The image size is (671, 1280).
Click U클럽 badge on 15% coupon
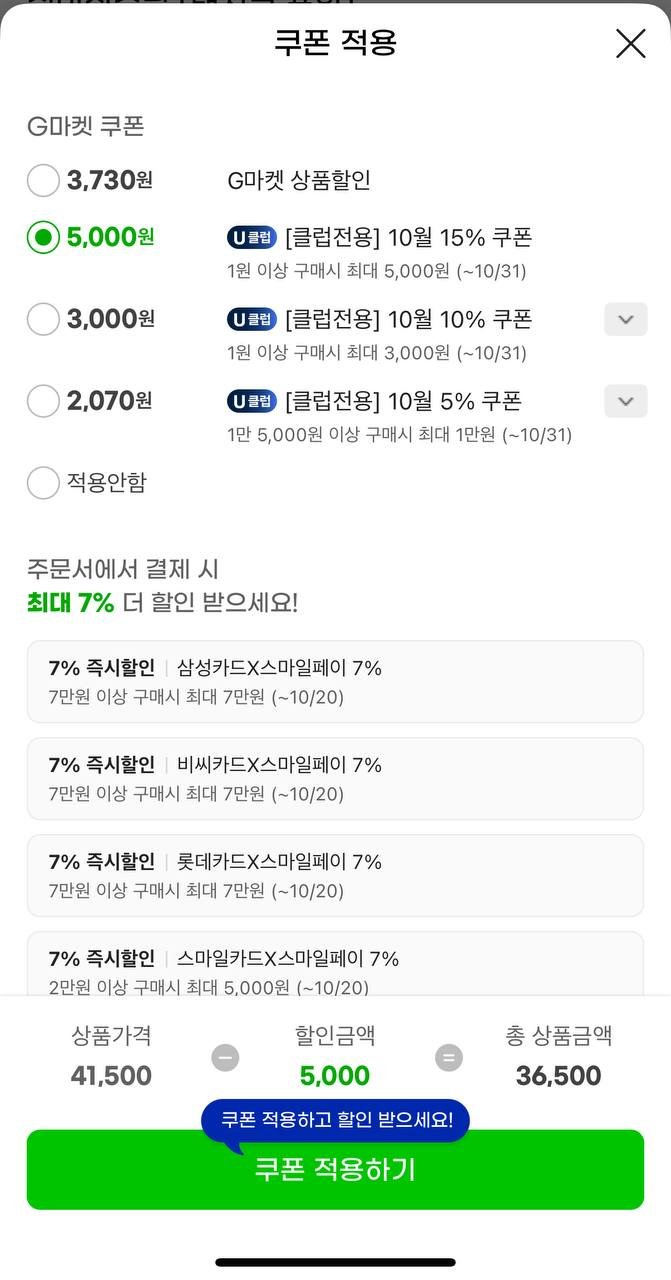click(x=251, y=238)
